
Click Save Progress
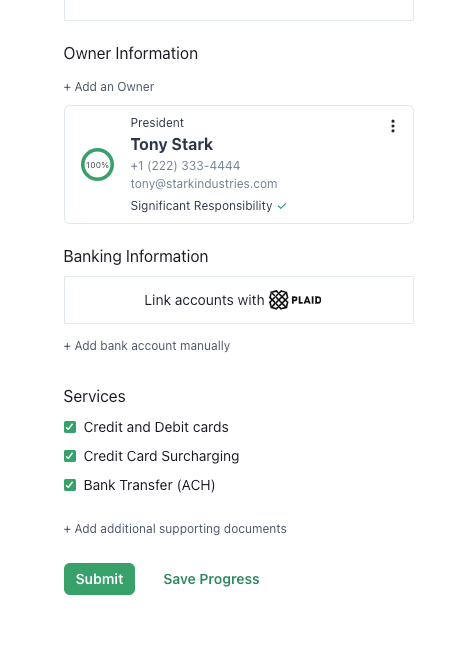point(211,579)
